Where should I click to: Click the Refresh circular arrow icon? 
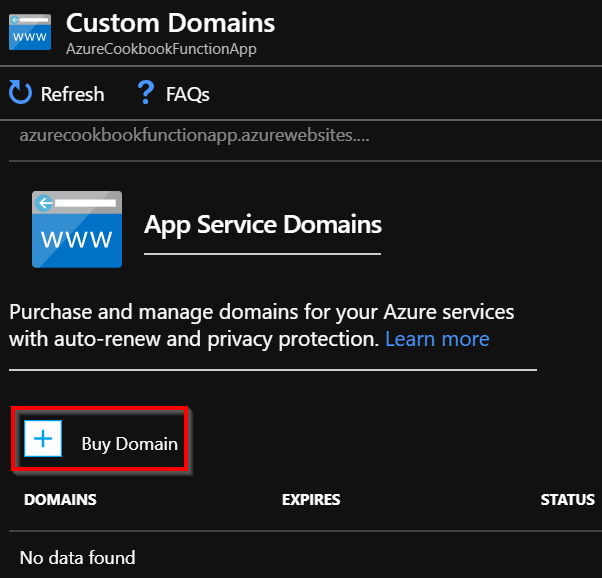[x=21, y=94]
